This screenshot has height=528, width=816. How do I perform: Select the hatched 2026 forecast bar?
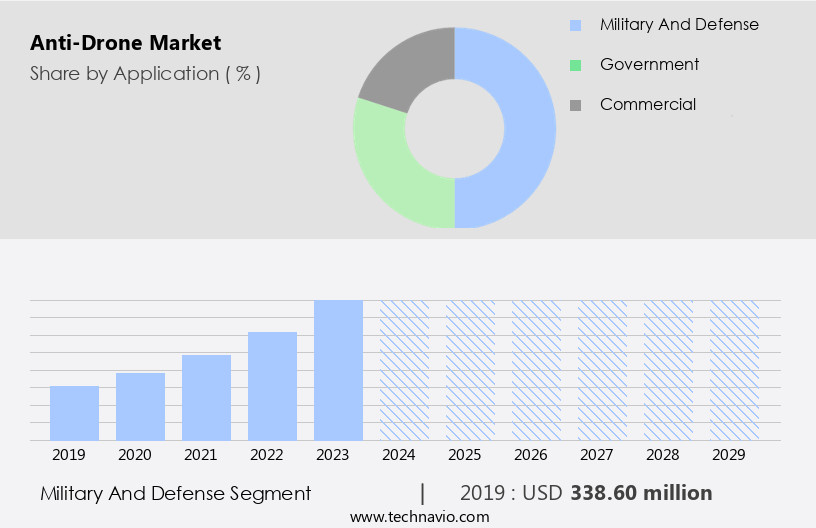536,370
